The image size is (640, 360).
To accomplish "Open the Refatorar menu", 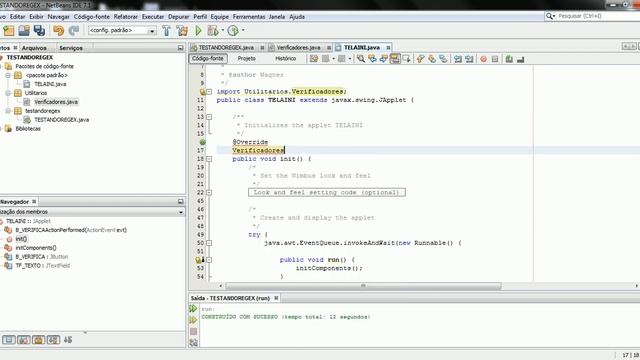I will [125, 17].
